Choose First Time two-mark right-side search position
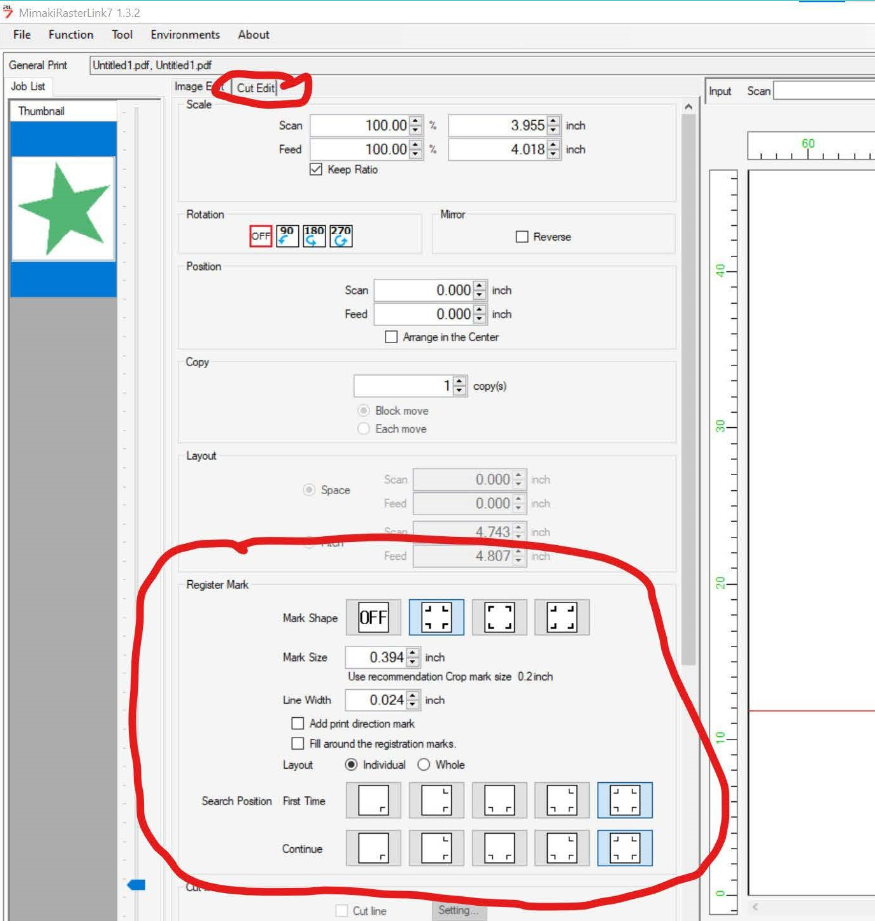This screenshot has width=875, height=921. click(x=436, y=800)
